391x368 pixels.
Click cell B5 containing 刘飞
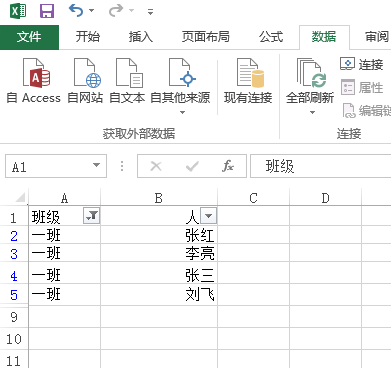pos(159,295)
